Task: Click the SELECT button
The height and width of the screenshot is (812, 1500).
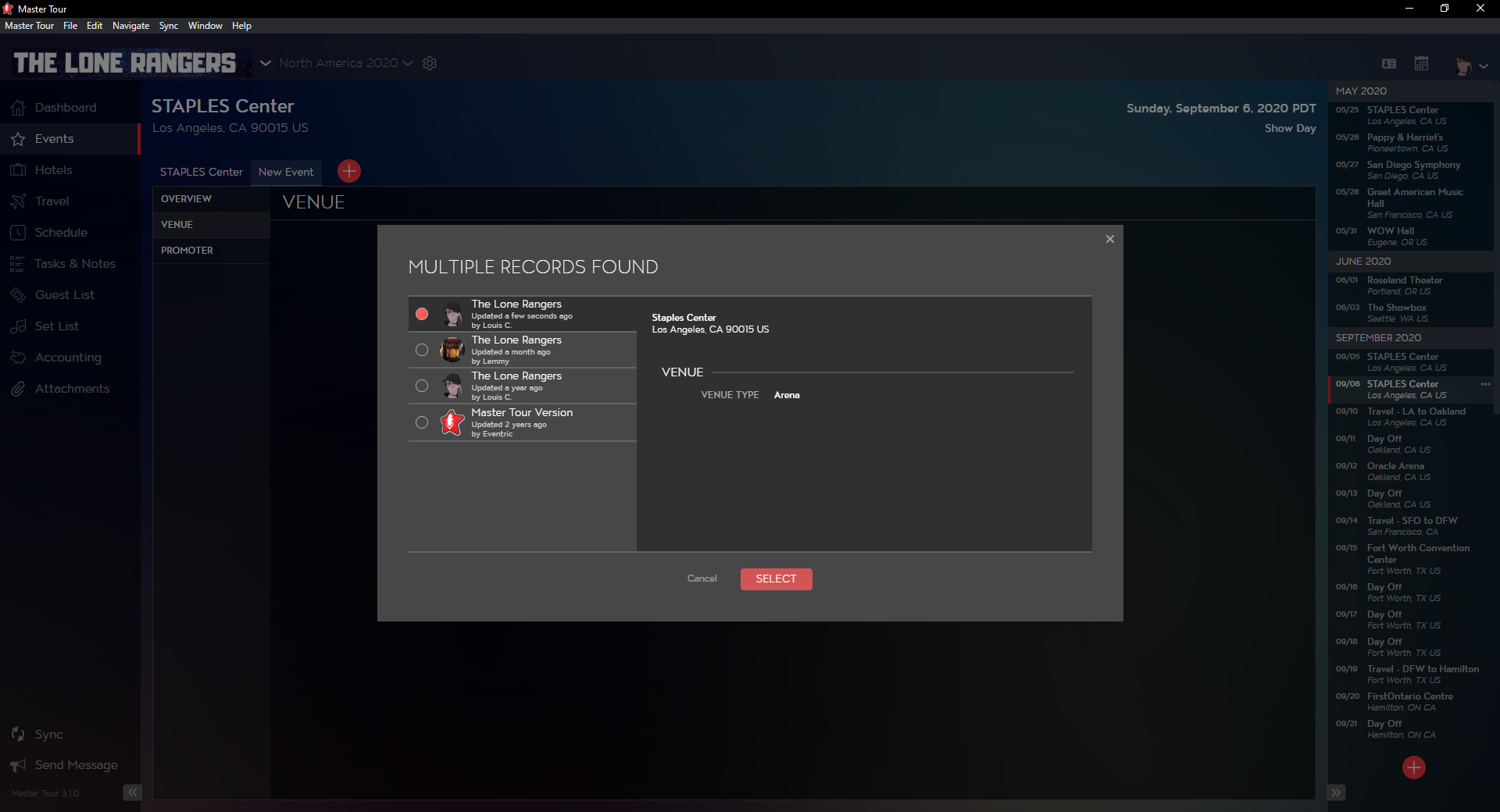Action: click(777, 579)
